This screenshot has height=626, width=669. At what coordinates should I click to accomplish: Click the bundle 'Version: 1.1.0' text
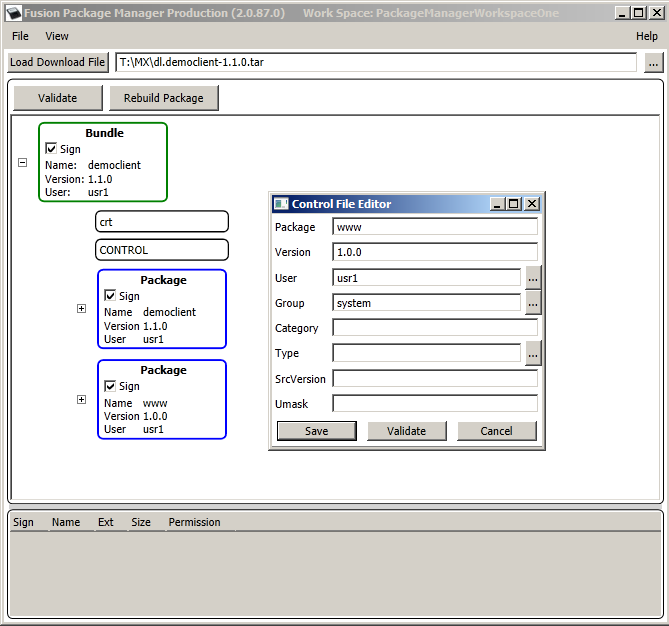[79, 179]
